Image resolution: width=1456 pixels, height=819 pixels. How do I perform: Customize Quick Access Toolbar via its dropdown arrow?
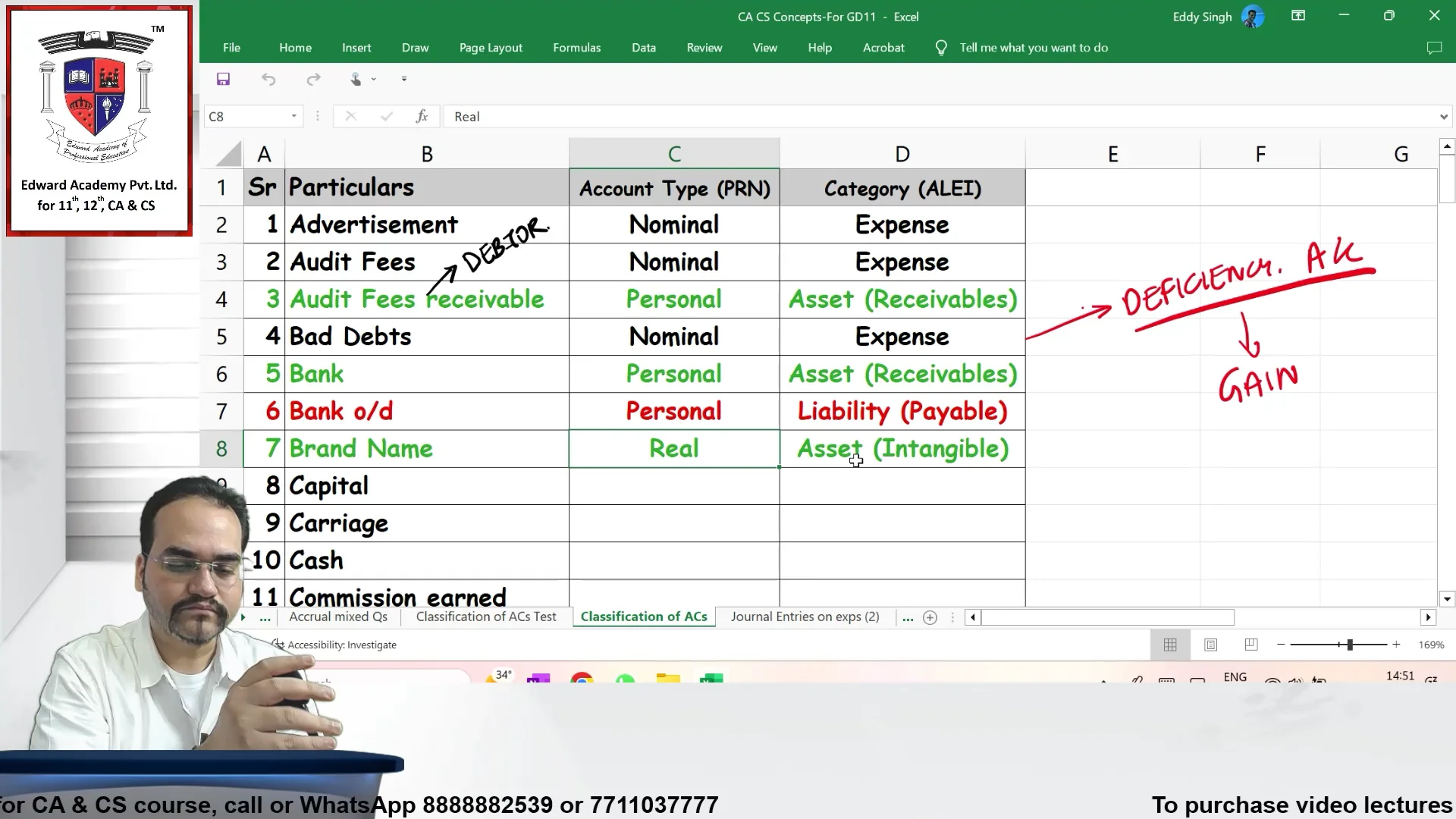[404, 79]
